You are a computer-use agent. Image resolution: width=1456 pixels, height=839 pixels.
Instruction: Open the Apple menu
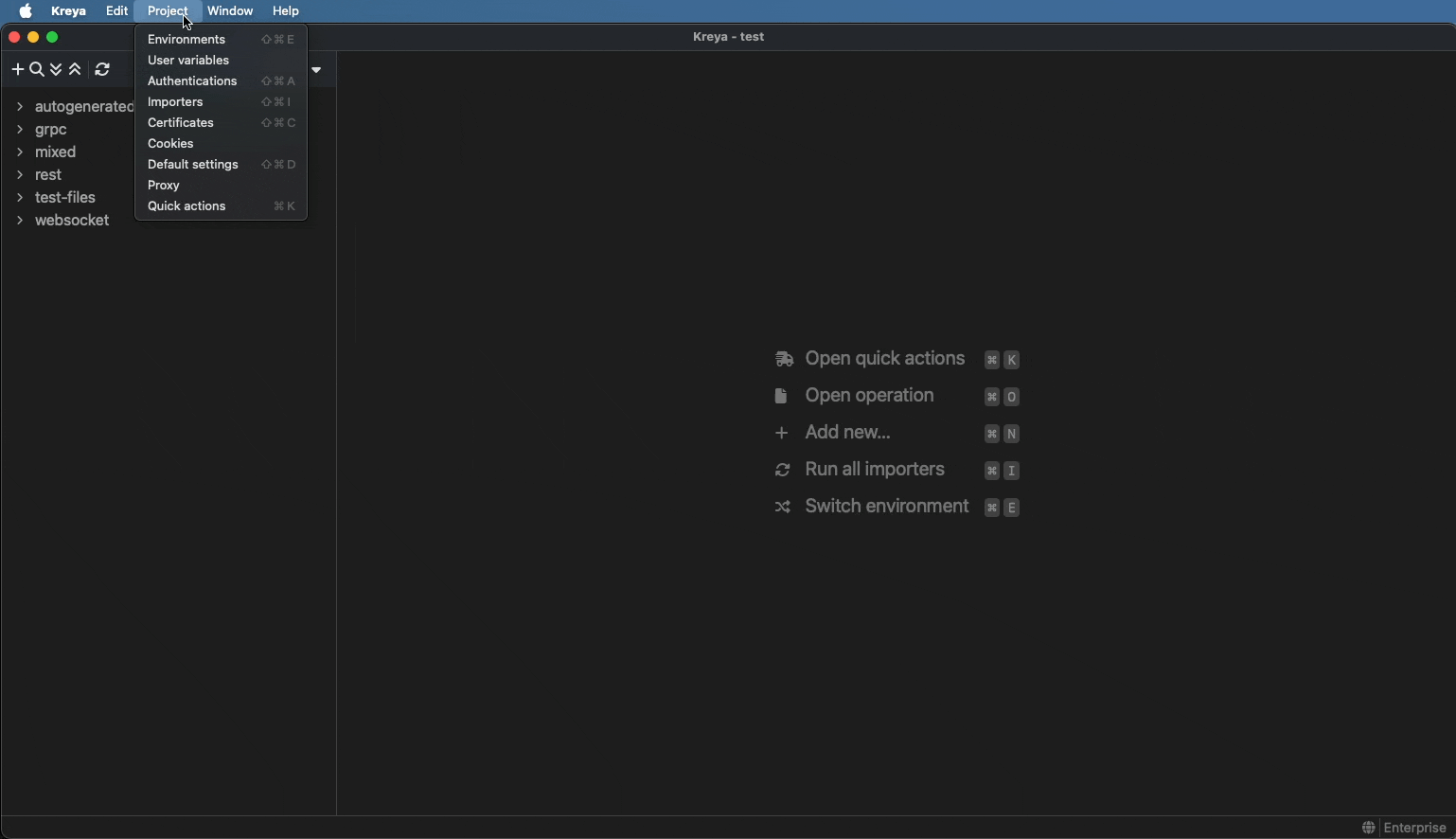[26, 11]
